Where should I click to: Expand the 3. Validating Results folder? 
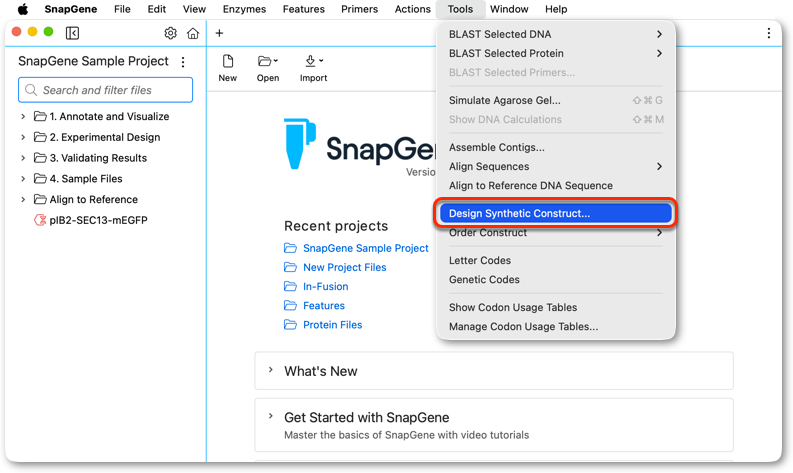(x=23, y=158)
